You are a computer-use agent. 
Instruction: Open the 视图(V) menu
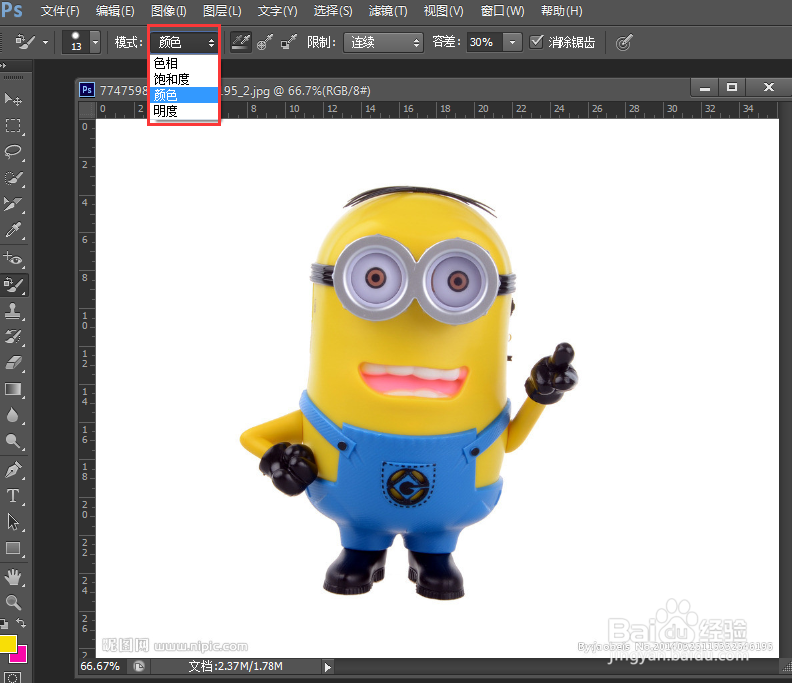coord(443,11)
